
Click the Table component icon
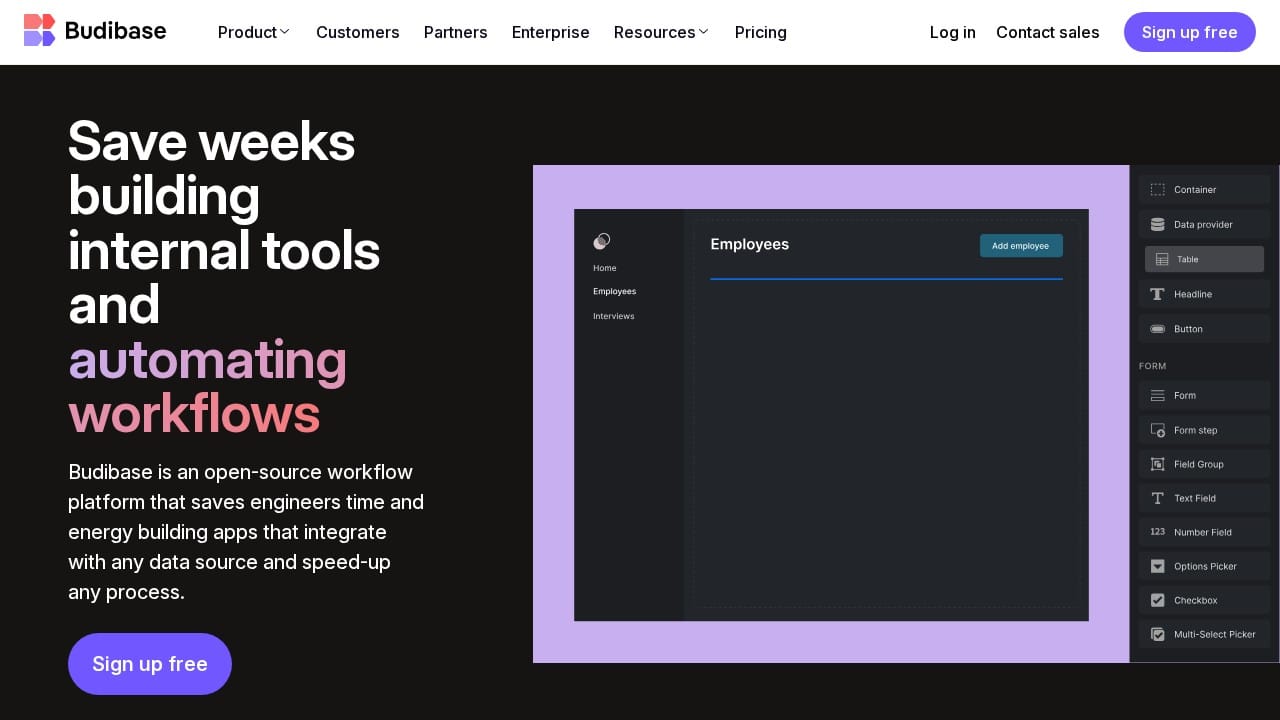click(1161, 259)
